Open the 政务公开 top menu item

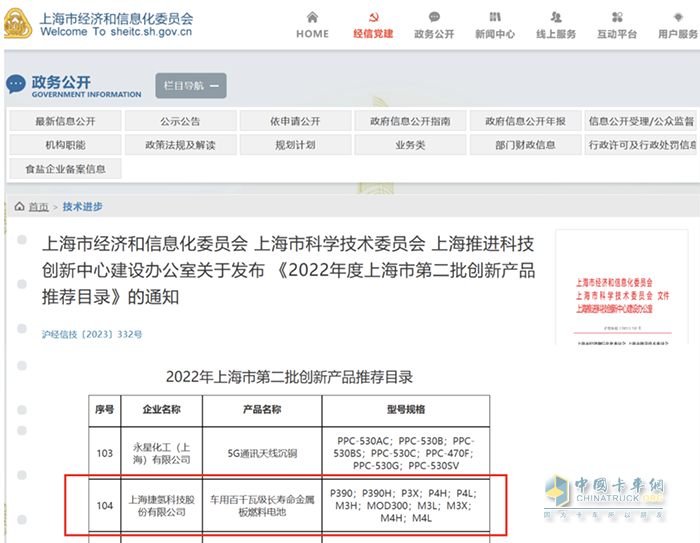pyautogui.click(x=434, y=34)
